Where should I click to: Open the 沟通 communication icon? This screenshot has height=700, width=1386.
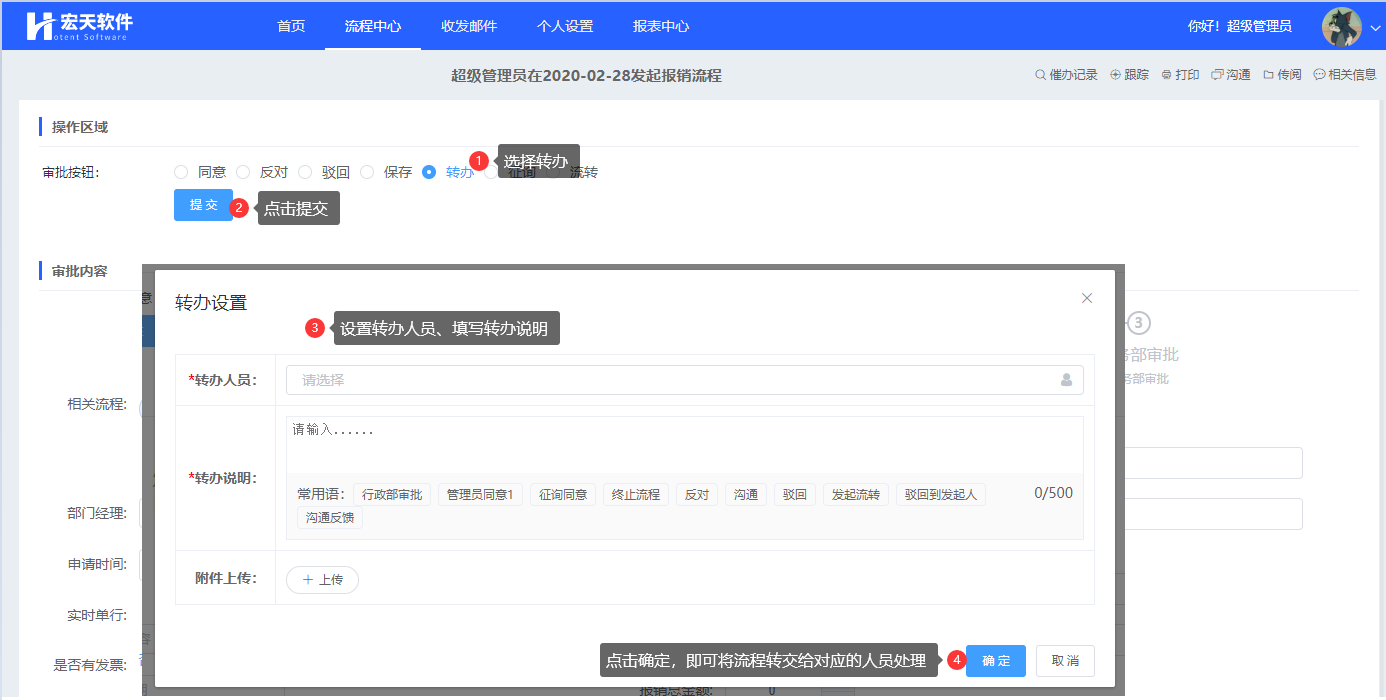pyautogui.click(x=1216, y=75)
